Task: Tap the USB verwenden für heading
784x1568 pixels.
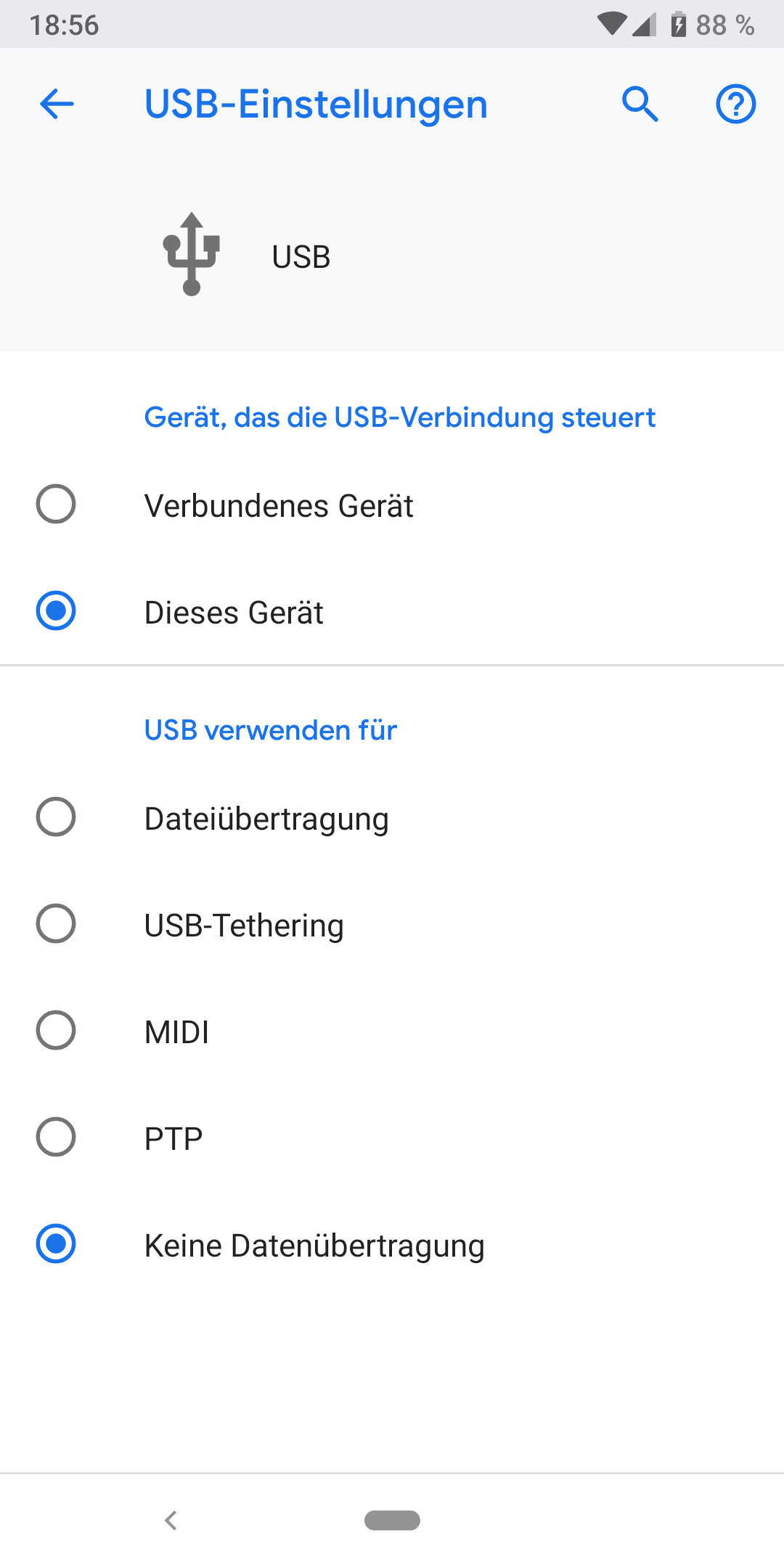Action: point(270,730)
